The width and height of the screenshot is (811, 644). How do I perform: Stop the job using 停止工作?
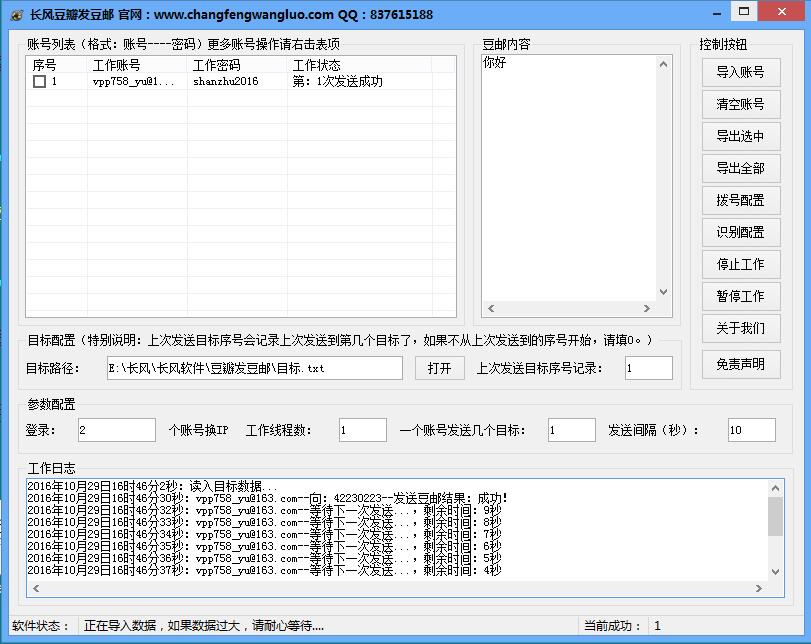tap(740, 264)
